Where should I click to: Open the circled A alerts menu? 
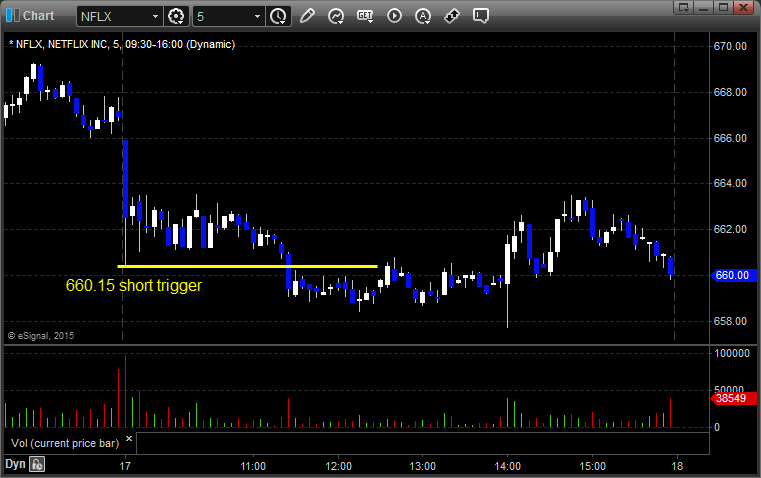423,16
